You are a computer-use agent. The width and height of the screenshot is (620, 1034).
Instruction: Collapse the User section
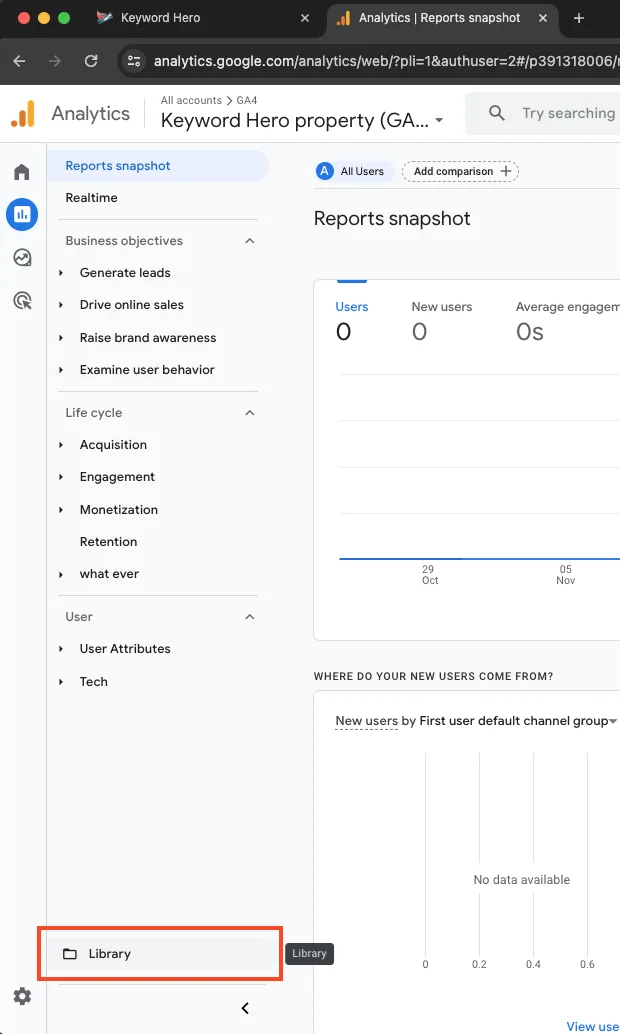click(x=249, y=617)
